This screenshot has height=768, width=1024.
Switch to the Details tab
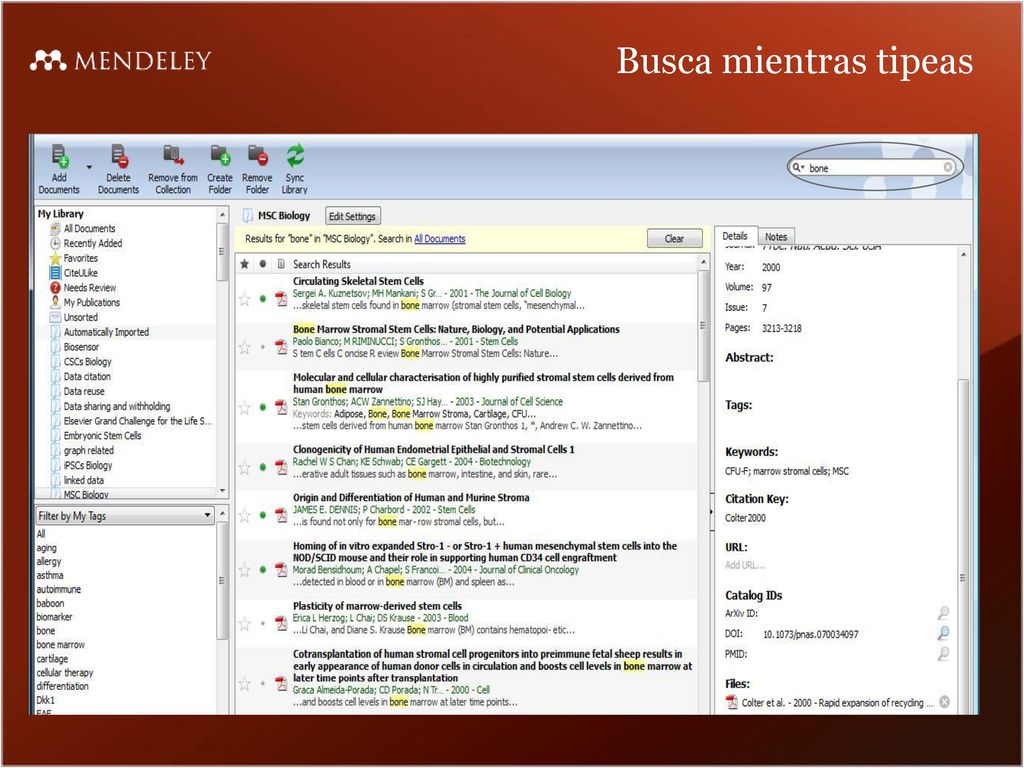735,236
